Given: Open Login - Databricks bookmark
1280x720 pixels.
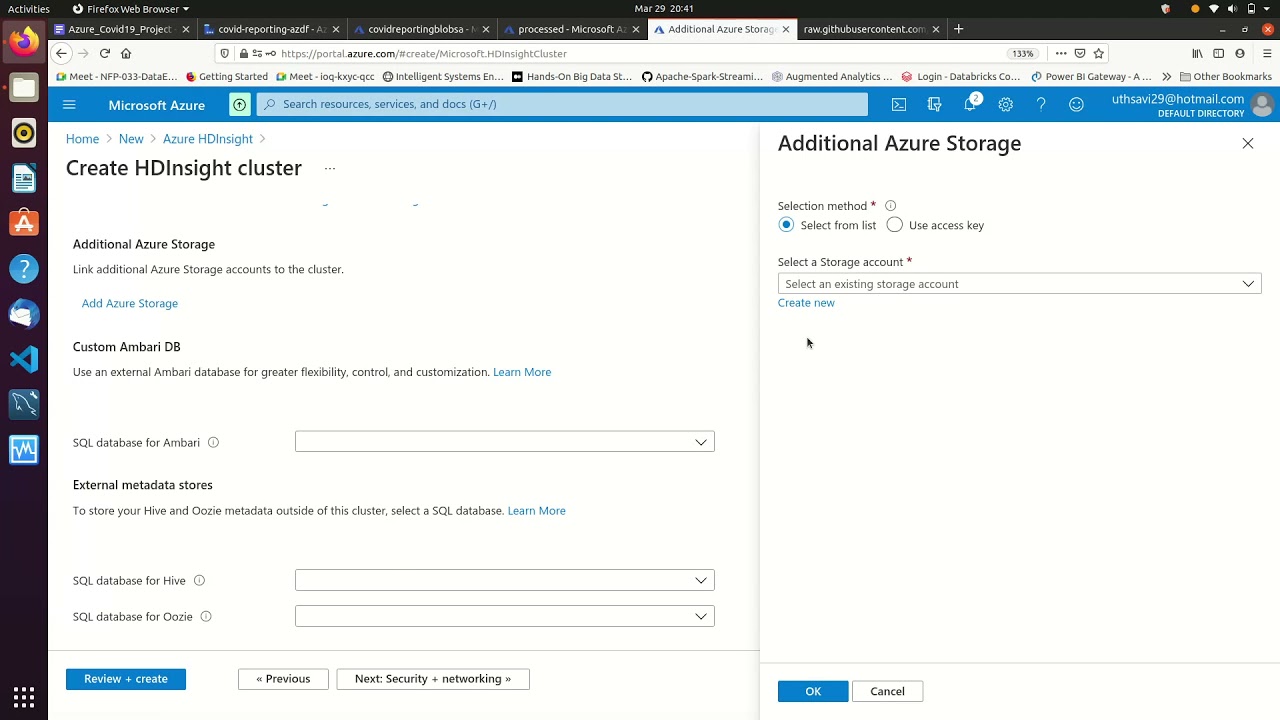Looking at the screenshot, I should (x=960, y=76).
